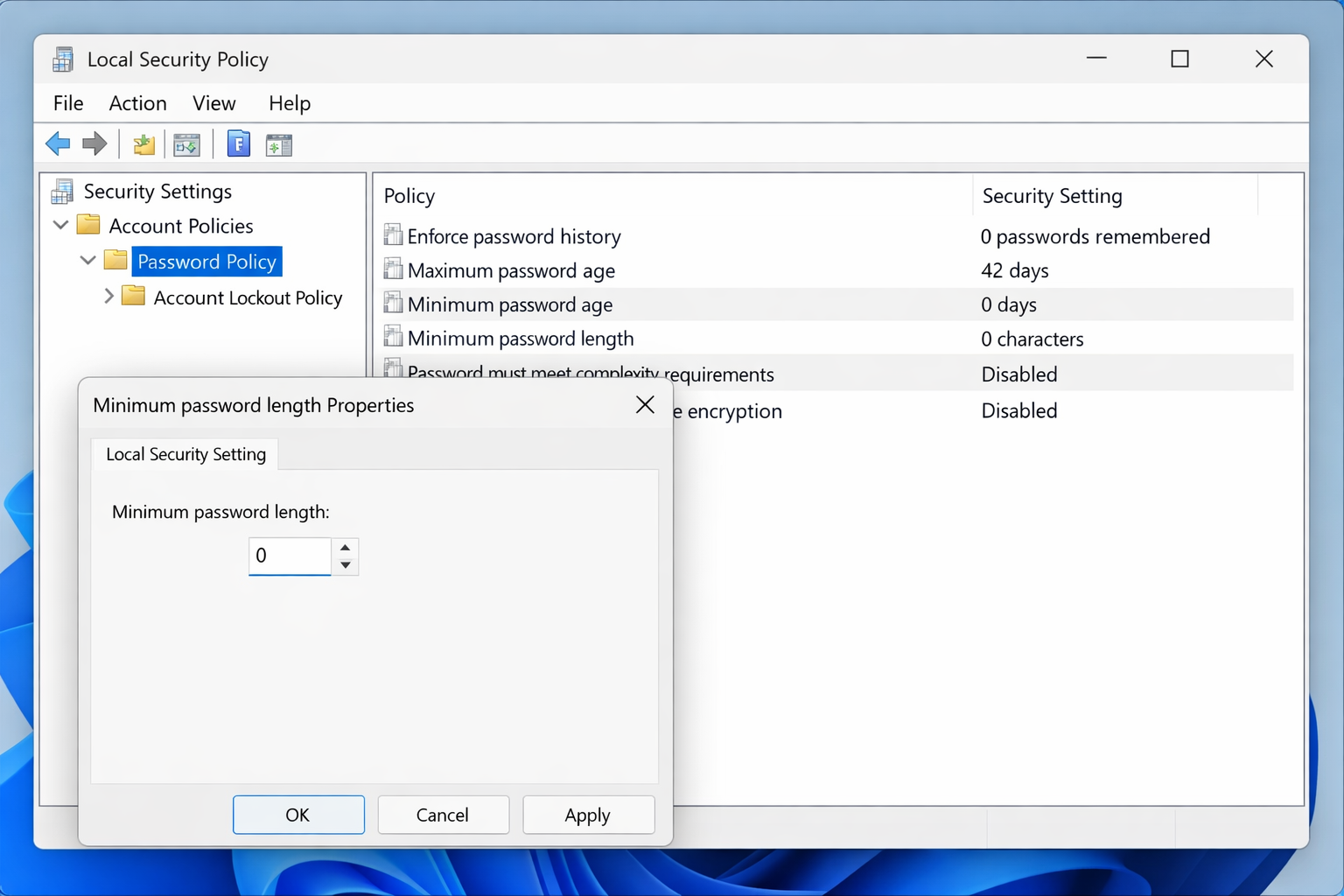
Task: Minimize the Local Security Policy window
Action: [x=1096, y=59]
